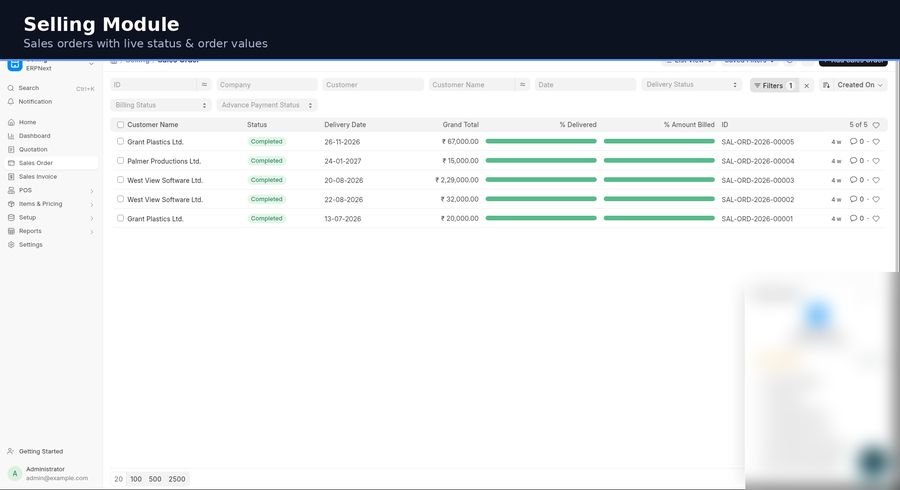Set page size to 500

155,479
